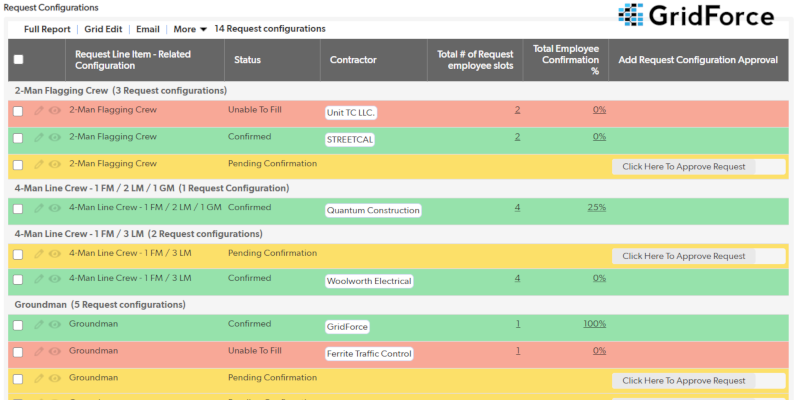Image resolution: width=800 pixels, height=400 pixels.
Task: Choose Grid Edit
Action: (x=103, y=30)
